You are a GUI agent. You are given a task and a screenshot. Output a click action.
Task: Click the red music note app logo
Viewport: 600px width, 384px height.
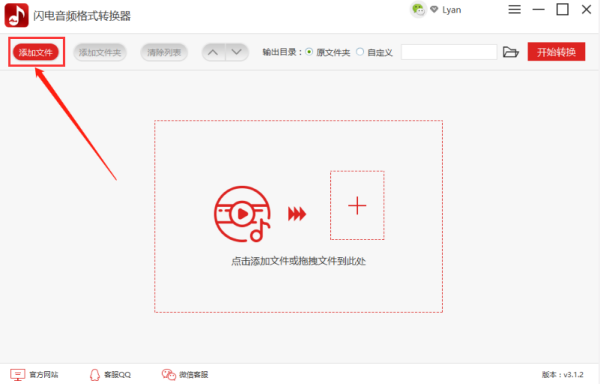click(16, 15)
